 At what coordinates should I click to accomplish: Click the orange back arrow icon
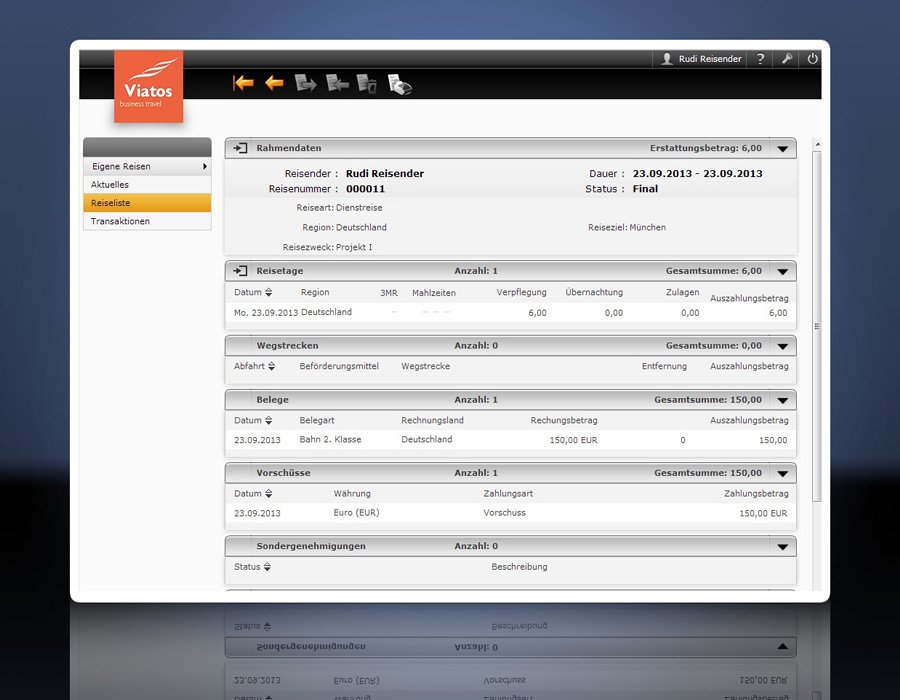[274, 83]
